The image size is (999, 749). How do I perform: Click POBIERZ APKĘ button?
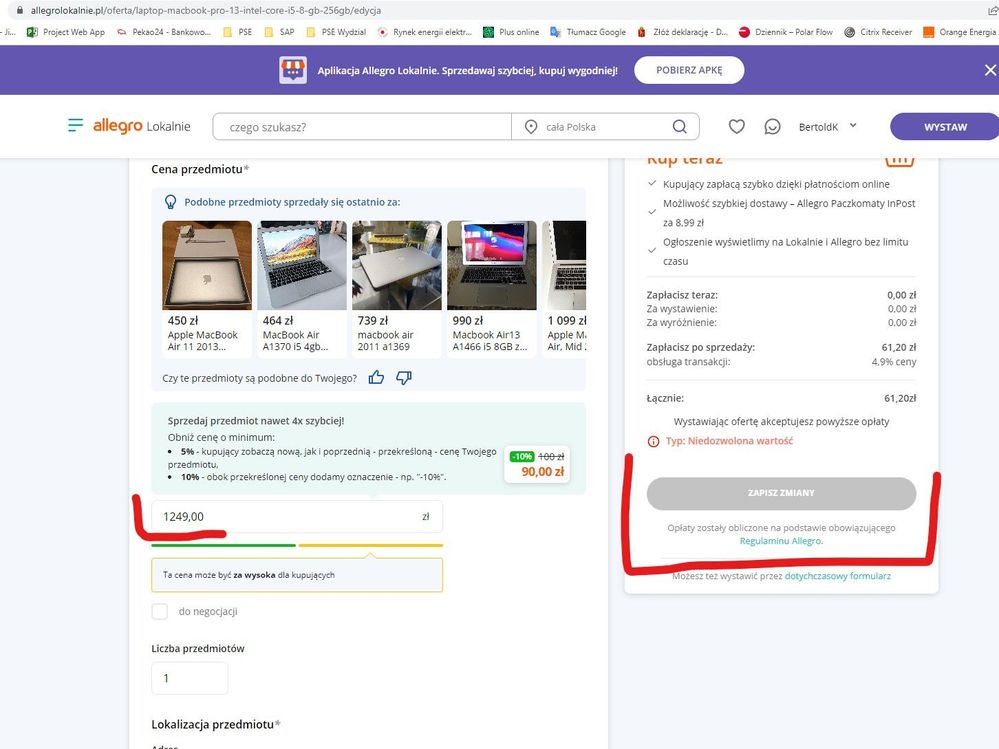[689, 70]
